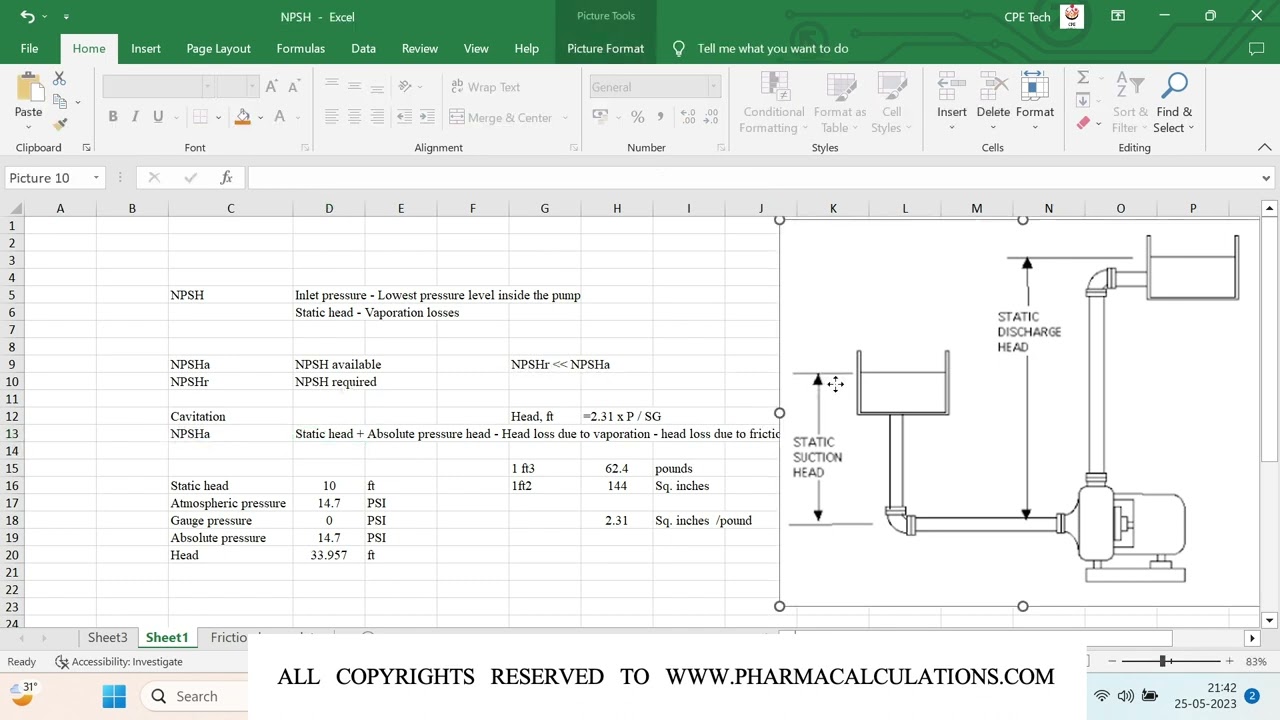Click the horizontal scrollbar right arrow
This screenshot has width=1280, height=720.
[1251, 638]
